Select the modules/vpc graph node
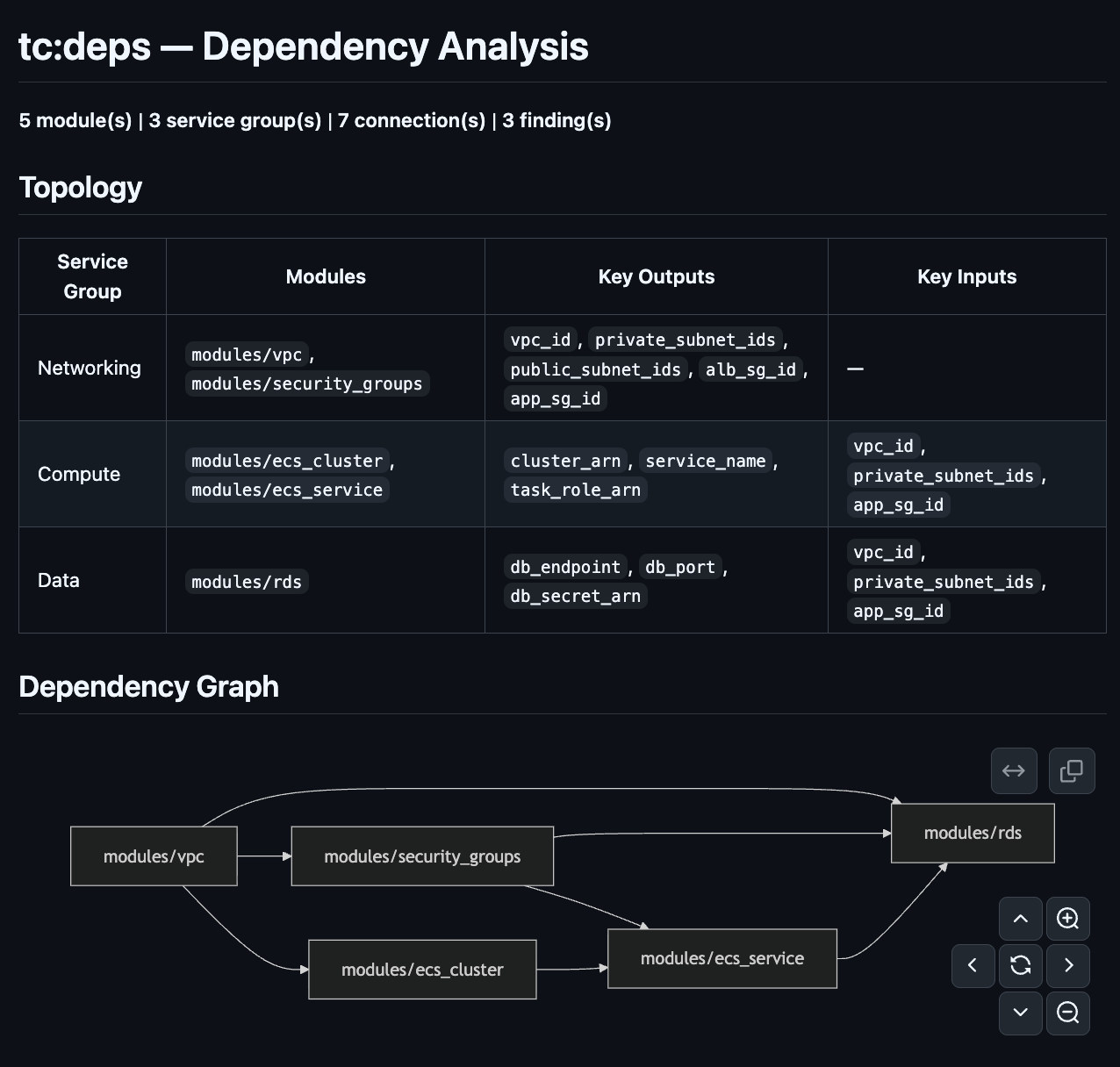This screenshot has width=1120, height=1067. [x=154, y=856]
